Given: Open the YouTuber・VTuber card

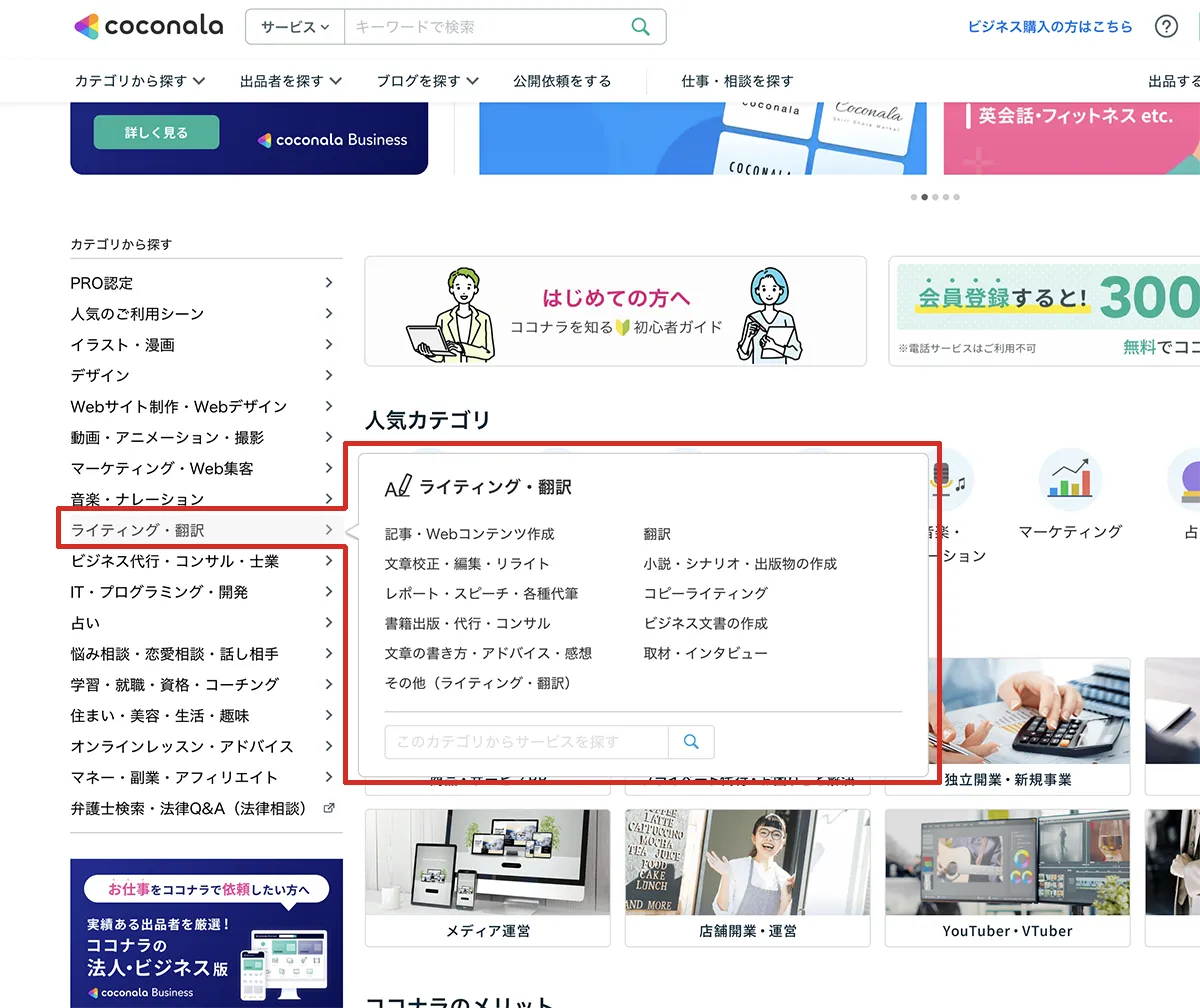Looking at the screenshot, I should (x=1008, y=878).
